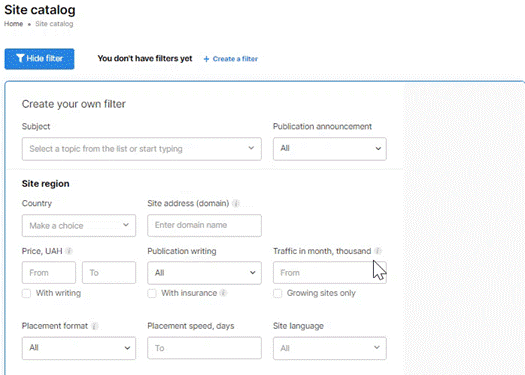Click the Enter domain name field
Viewport: 525px width, 375px height.
[x=204, y=225]
